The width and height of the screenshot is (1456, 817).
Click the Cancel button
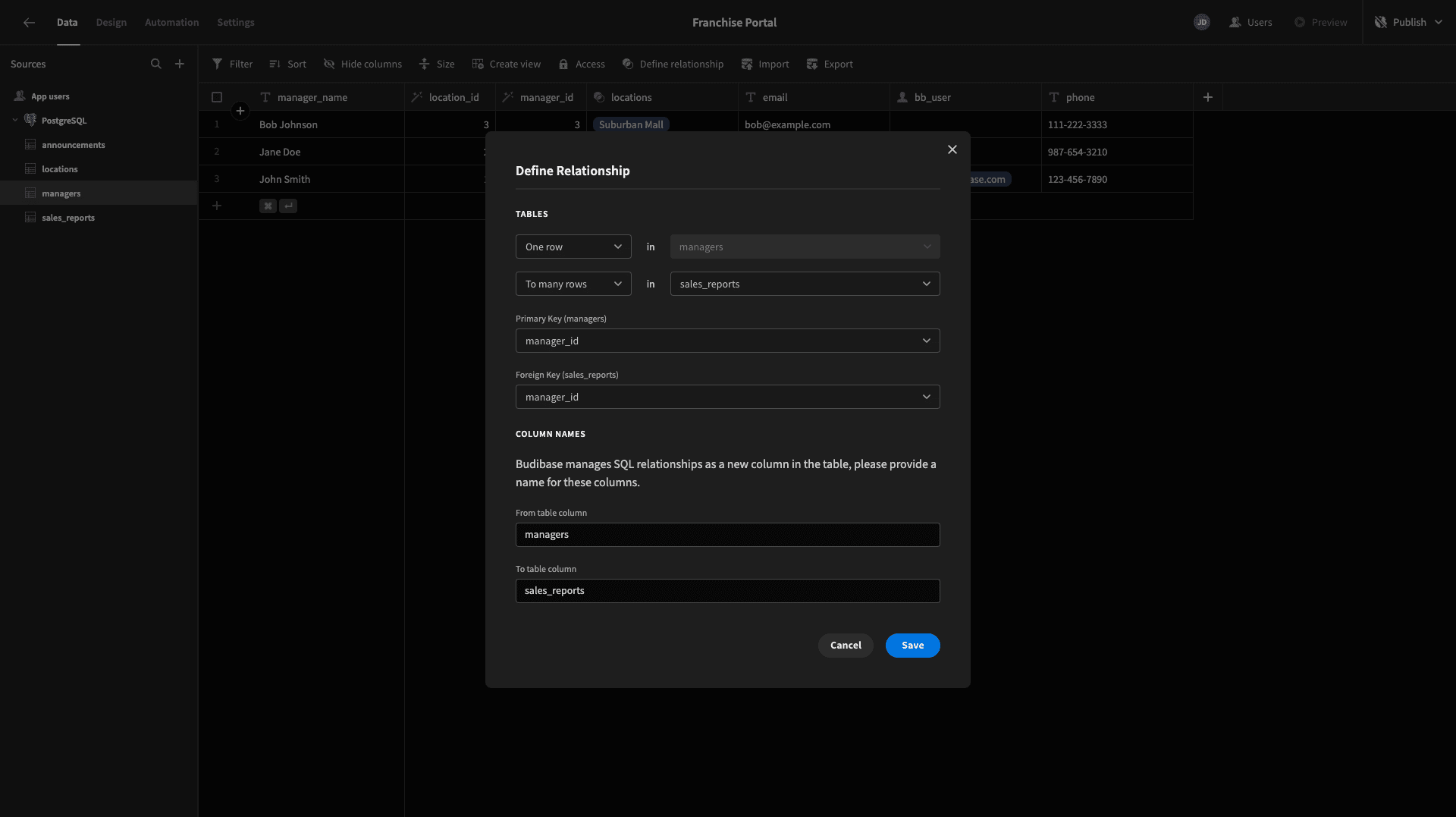(x=846, y=646)
